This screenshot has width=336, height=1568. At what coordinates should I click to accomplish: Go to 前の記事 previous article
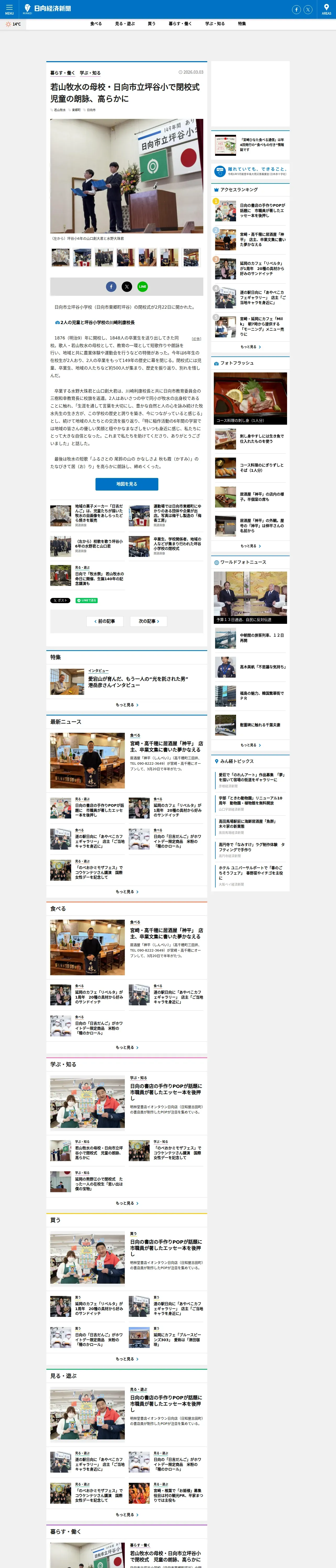[105, 621]
